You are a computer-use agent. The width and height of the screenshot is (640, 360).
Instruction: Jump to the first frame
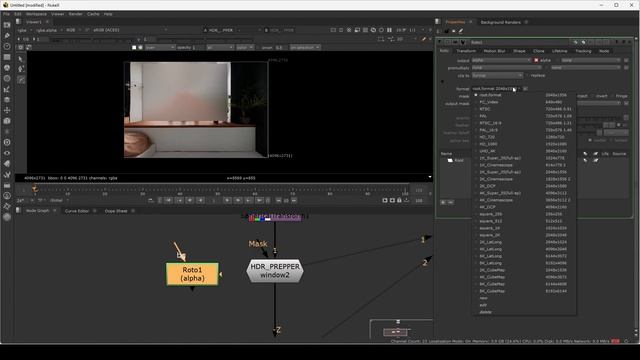(x=168, y=200)
